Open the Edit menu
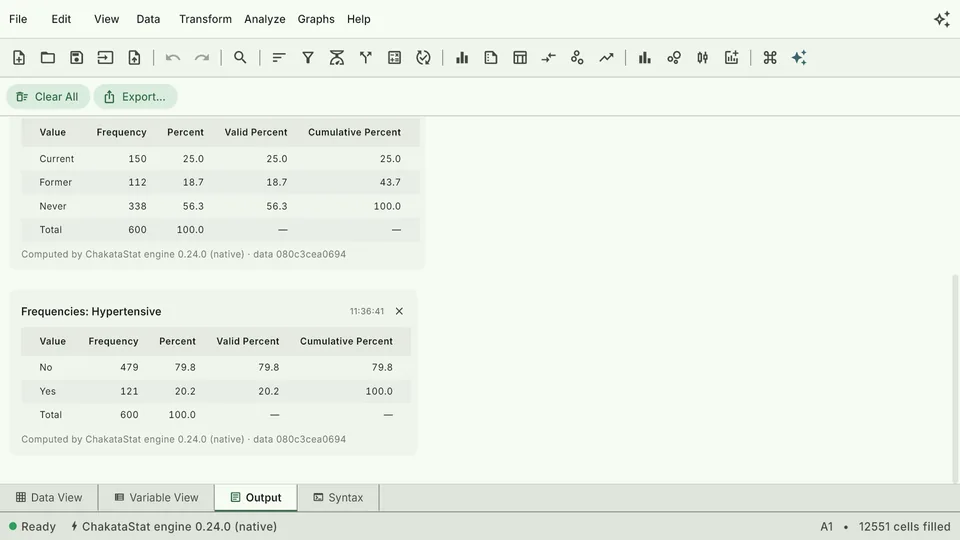This screenshot has width=960, height=540. click(61, 19)
